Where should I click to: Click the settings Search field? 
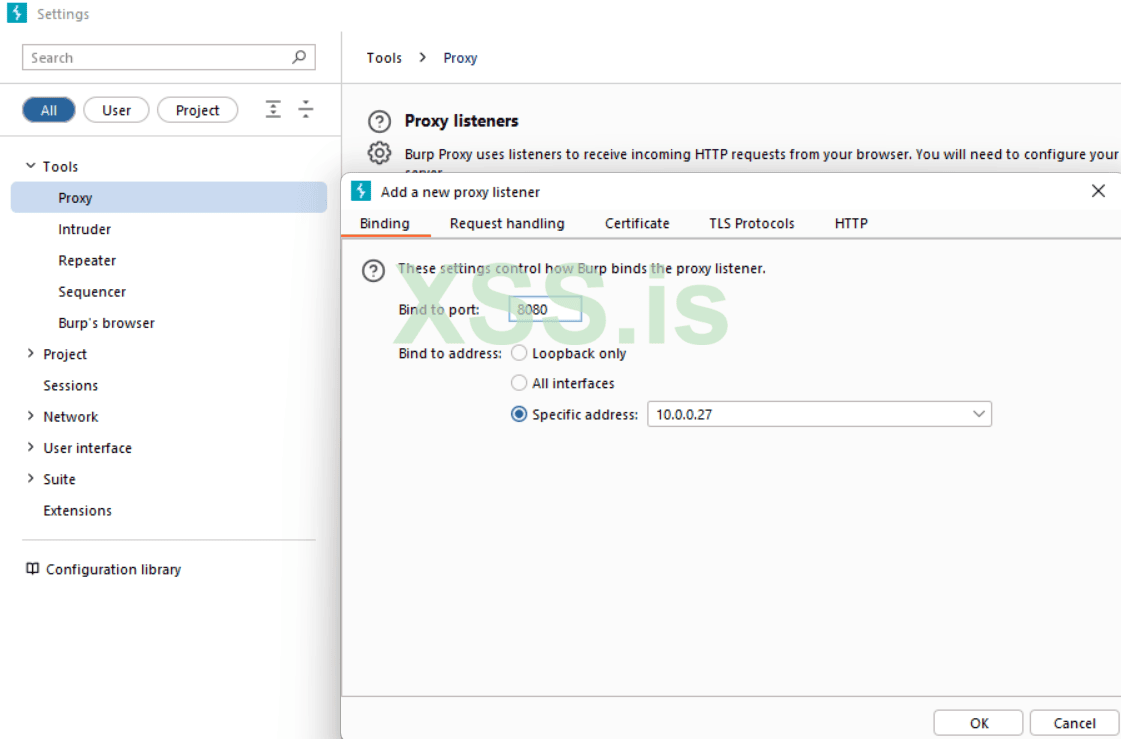click(169, 57)
